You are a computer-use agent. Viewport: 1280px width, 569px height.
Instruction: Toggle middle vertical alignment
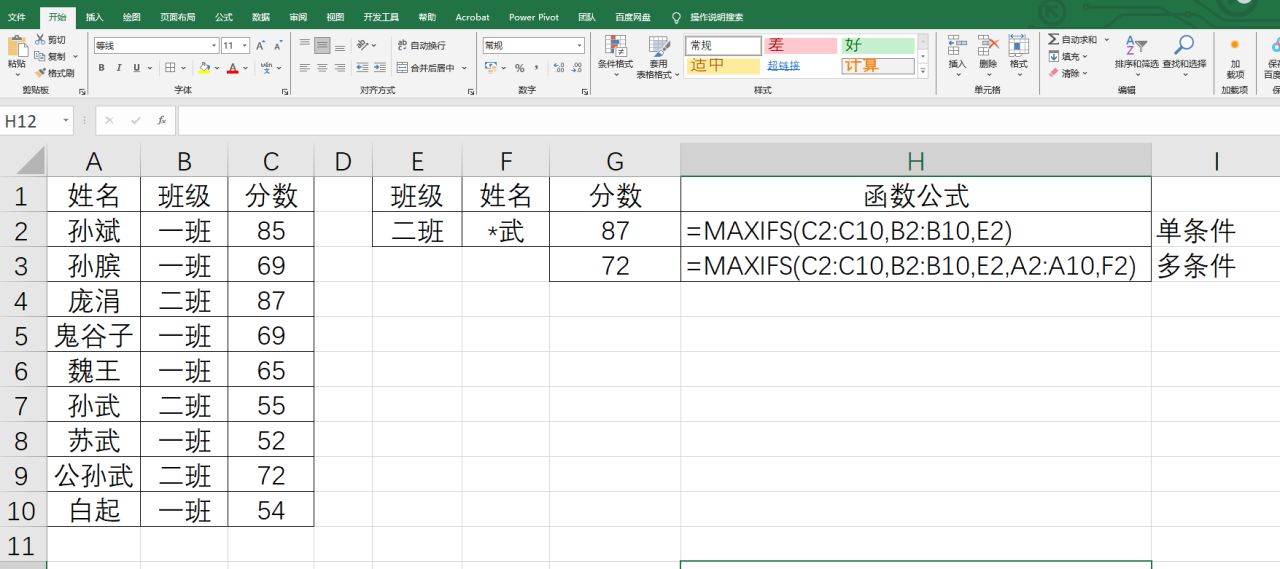322,46
